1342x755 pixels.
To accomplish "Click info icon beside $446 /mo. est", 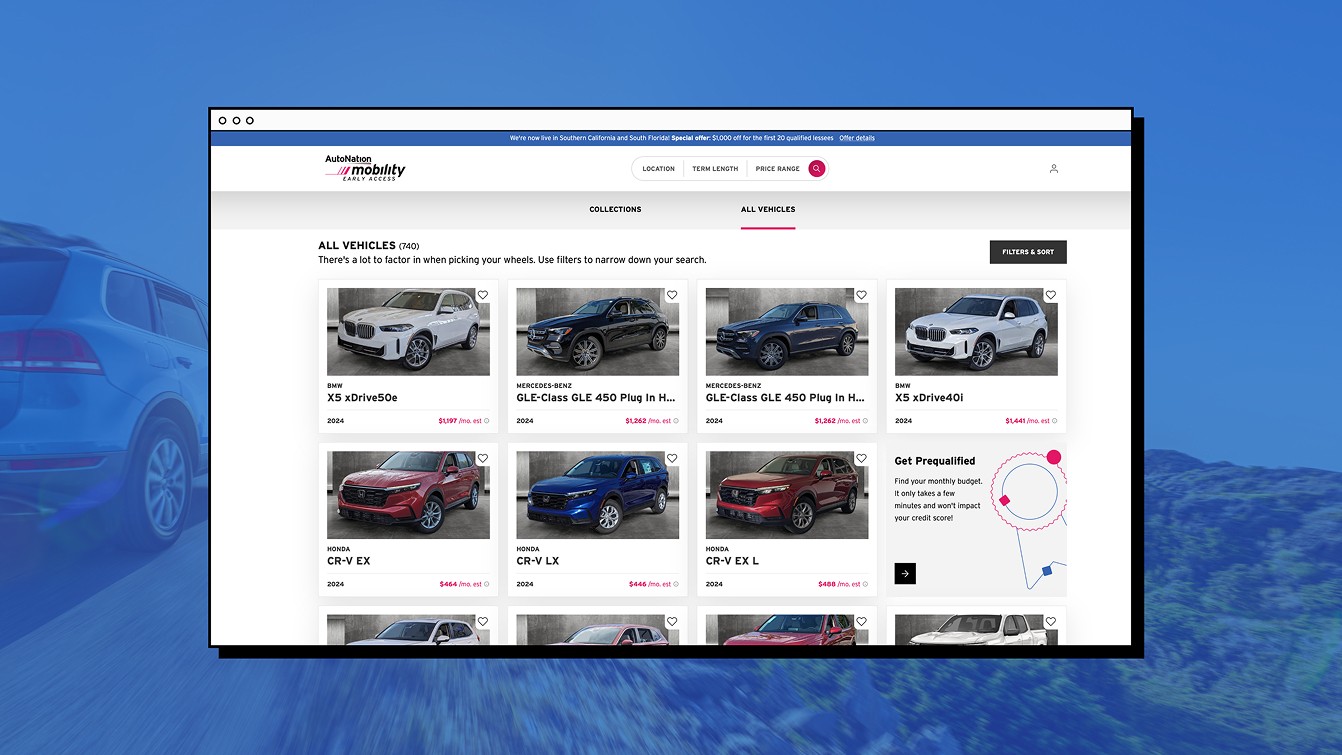I will coord(676,584).
